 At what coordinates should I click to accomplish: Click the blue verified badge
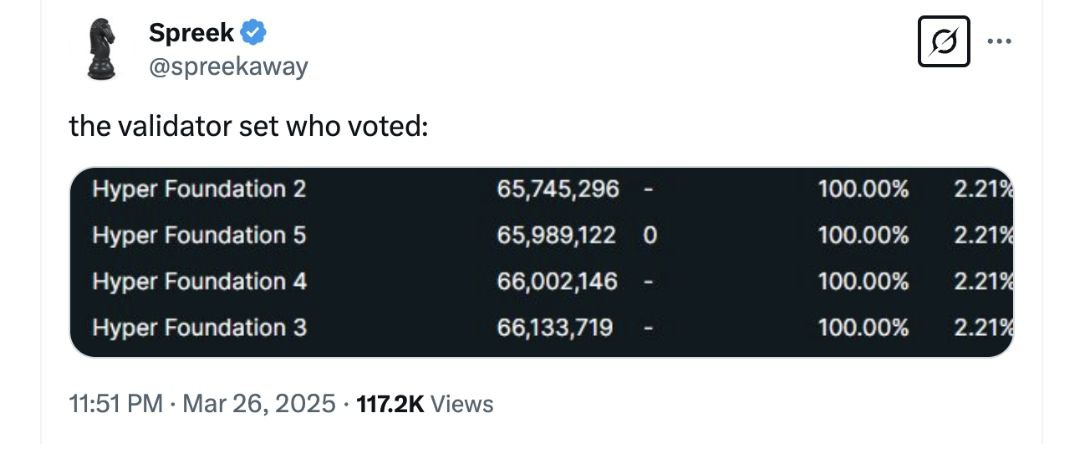253,32
